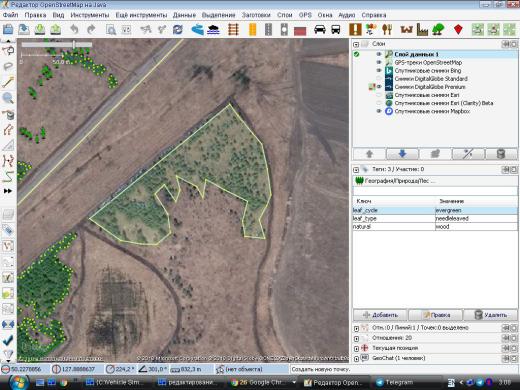Click the undo arrow in toolbar
This screenshot has width=520, height=390.
[x=74, y=30]
